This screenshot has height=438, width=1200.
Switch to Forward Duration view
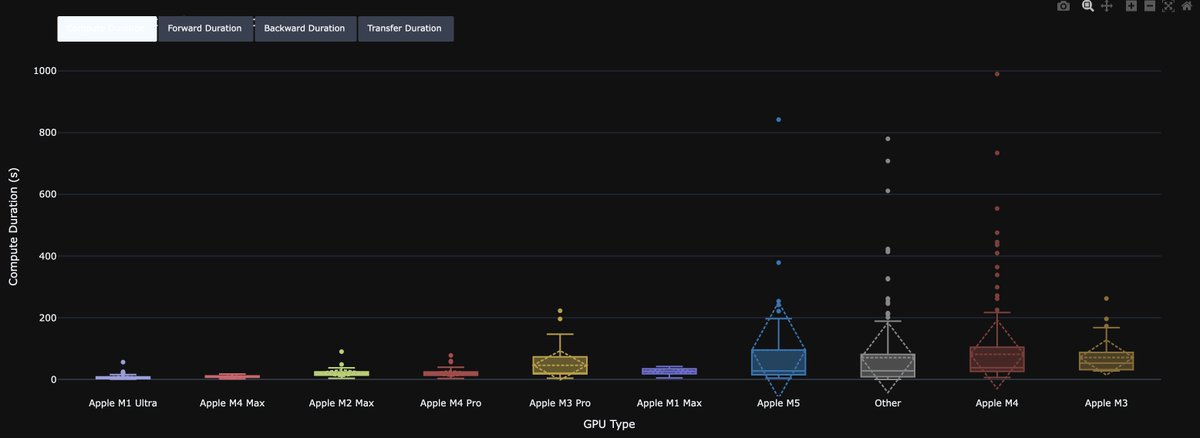click(205, 28)
